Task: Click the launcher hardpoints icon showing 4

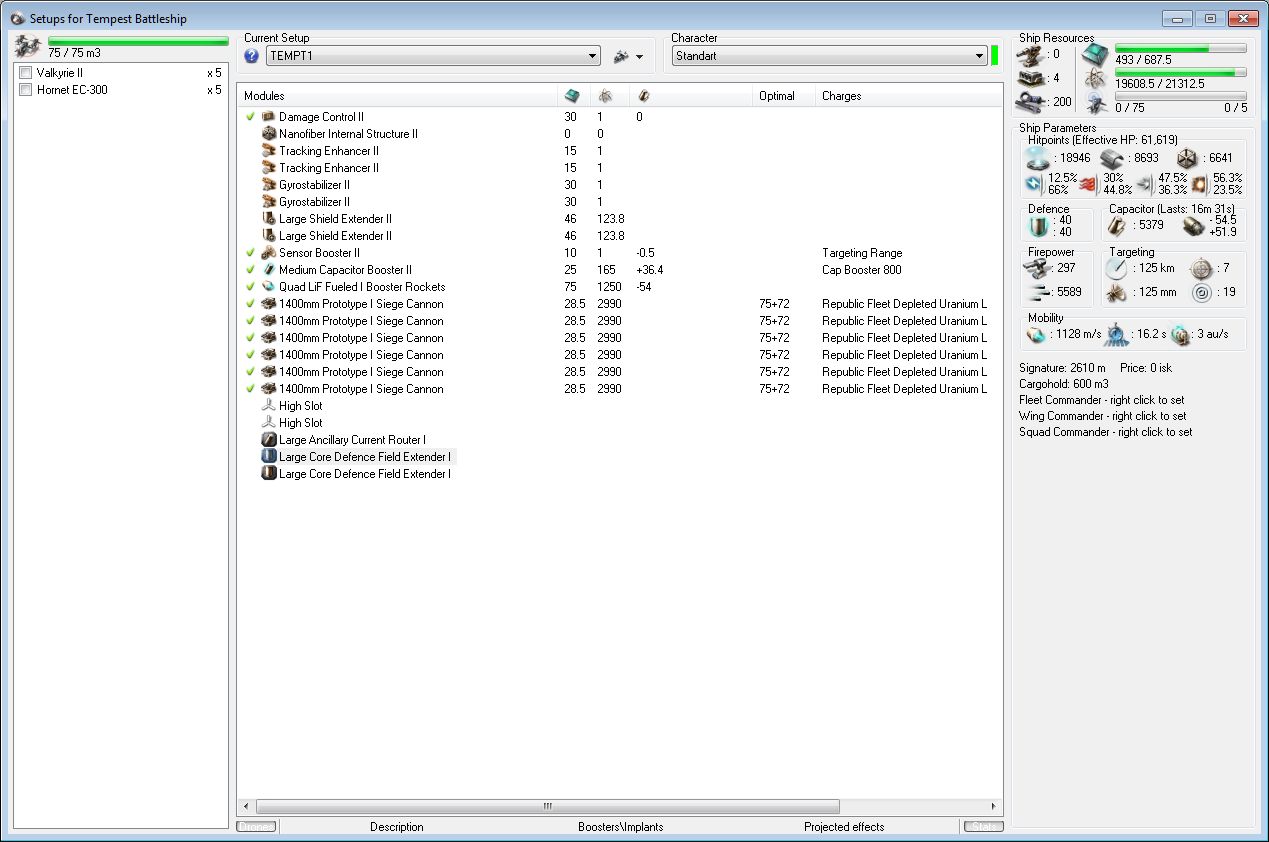Action: [x=1029, y=78]
